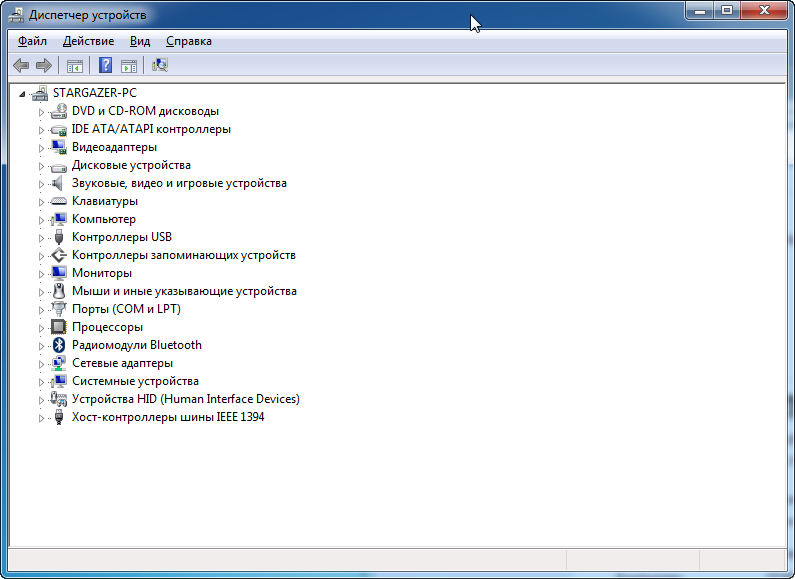Toggle the show/hide console tree icon

point(74,66)
